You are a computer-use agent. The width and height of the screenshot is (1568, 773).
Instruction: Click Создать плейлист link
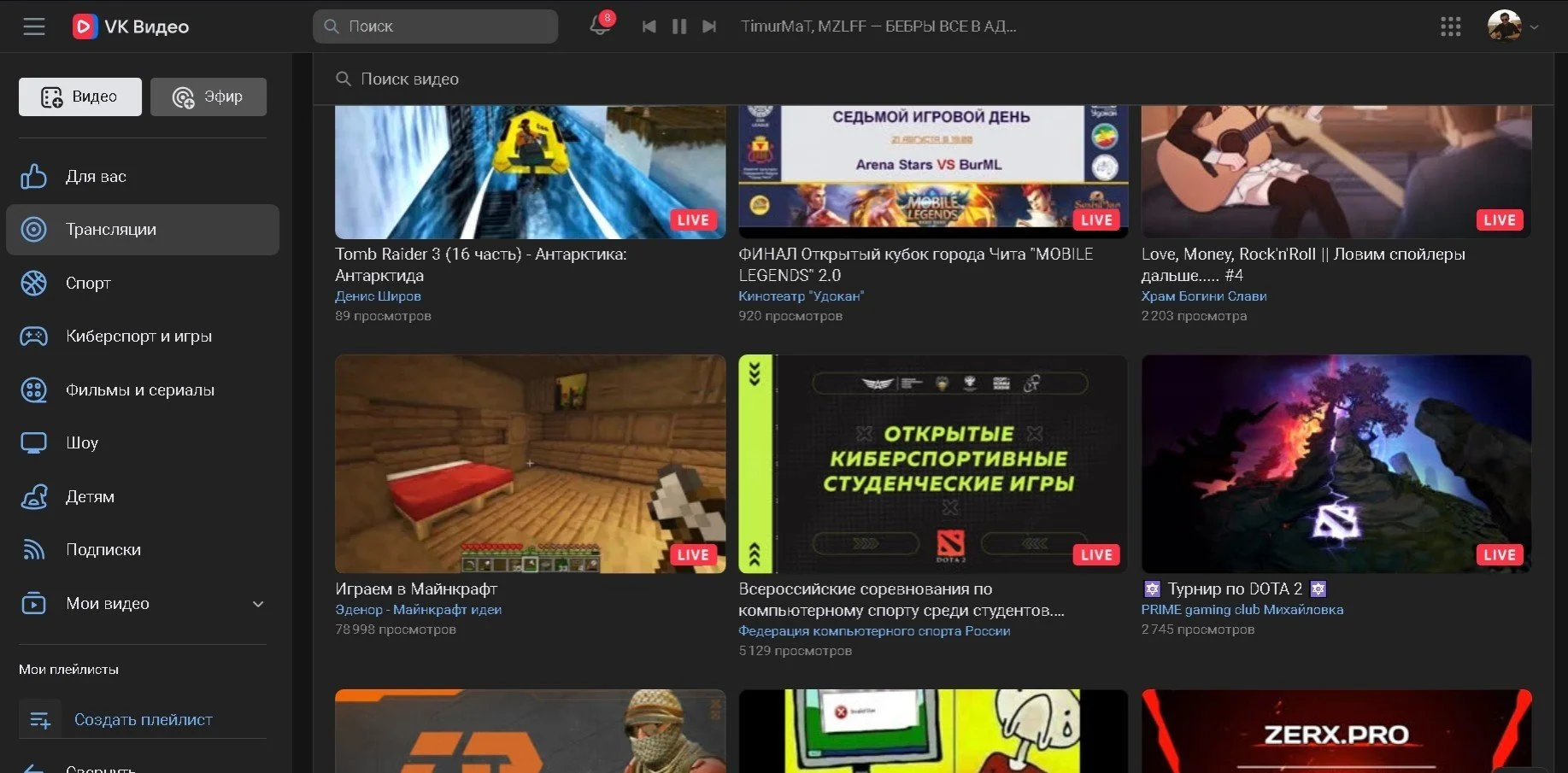click(143, 720)
